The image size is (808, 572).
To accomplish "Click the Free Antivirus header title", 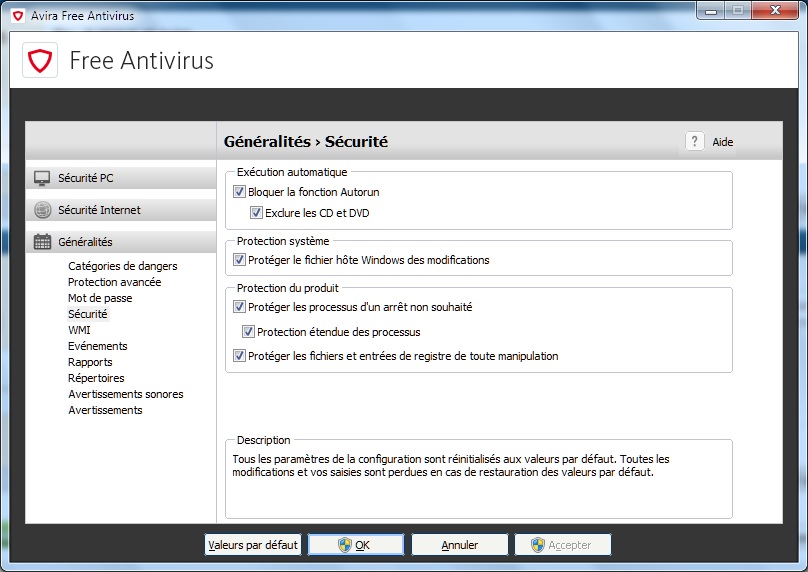I will point(141,60).
